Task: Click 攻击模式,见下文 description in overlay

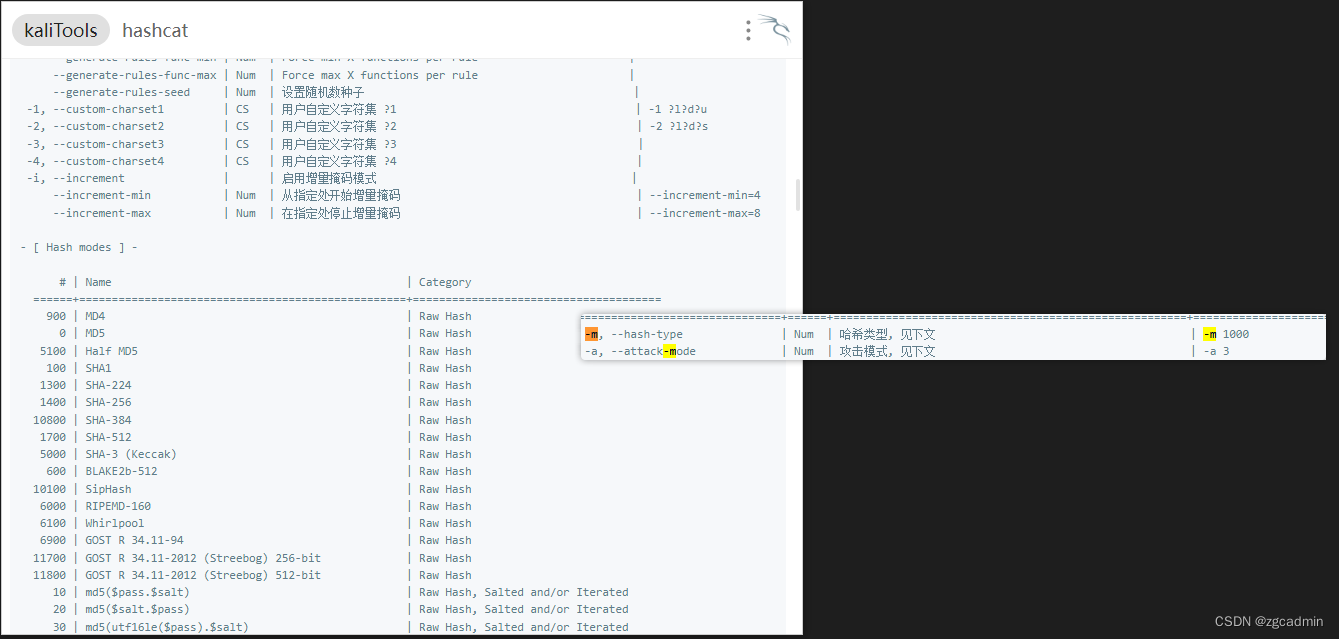Action: 887,351
